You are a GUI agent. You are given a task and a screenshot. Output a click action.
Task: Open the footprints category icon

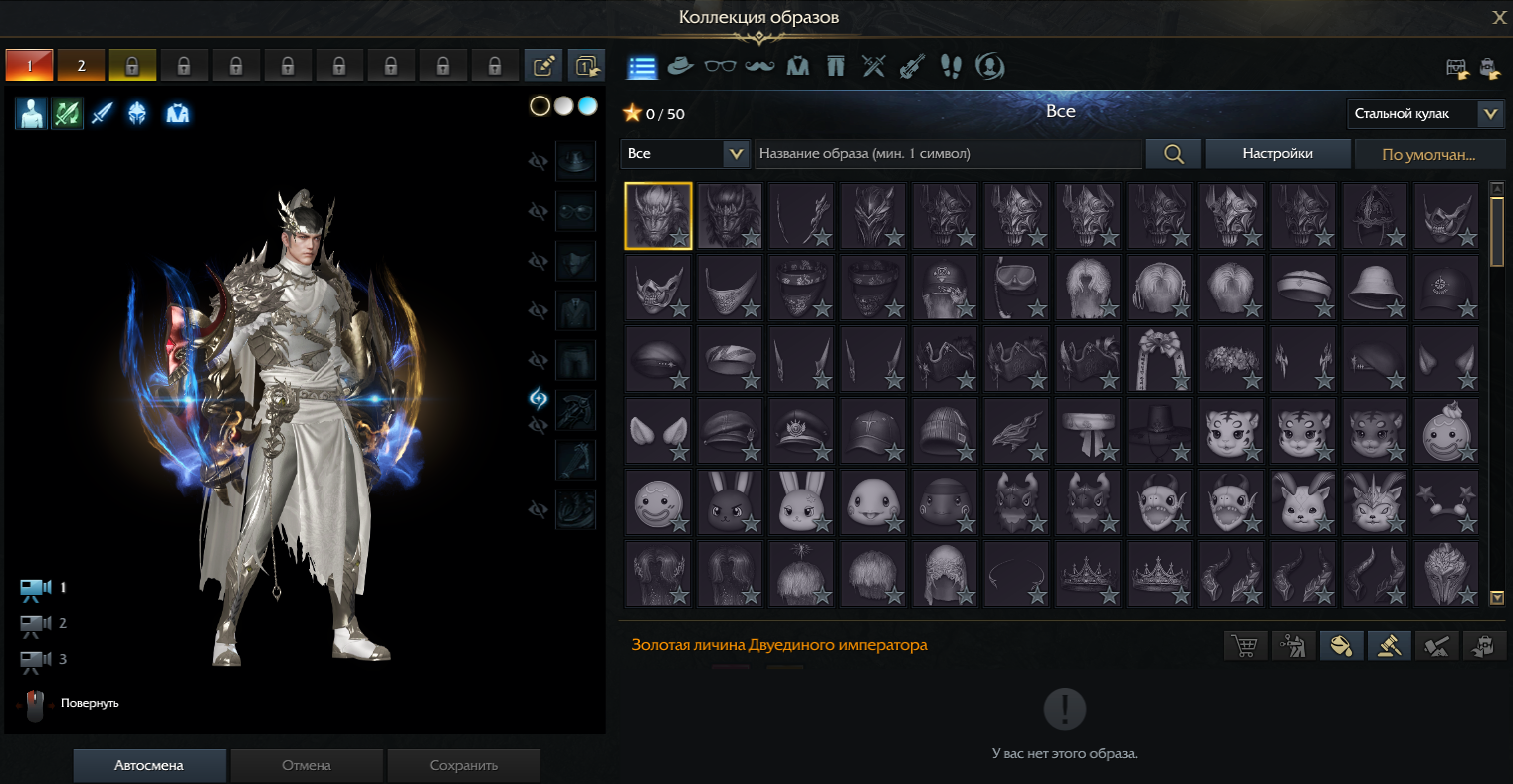click(951, 67)
